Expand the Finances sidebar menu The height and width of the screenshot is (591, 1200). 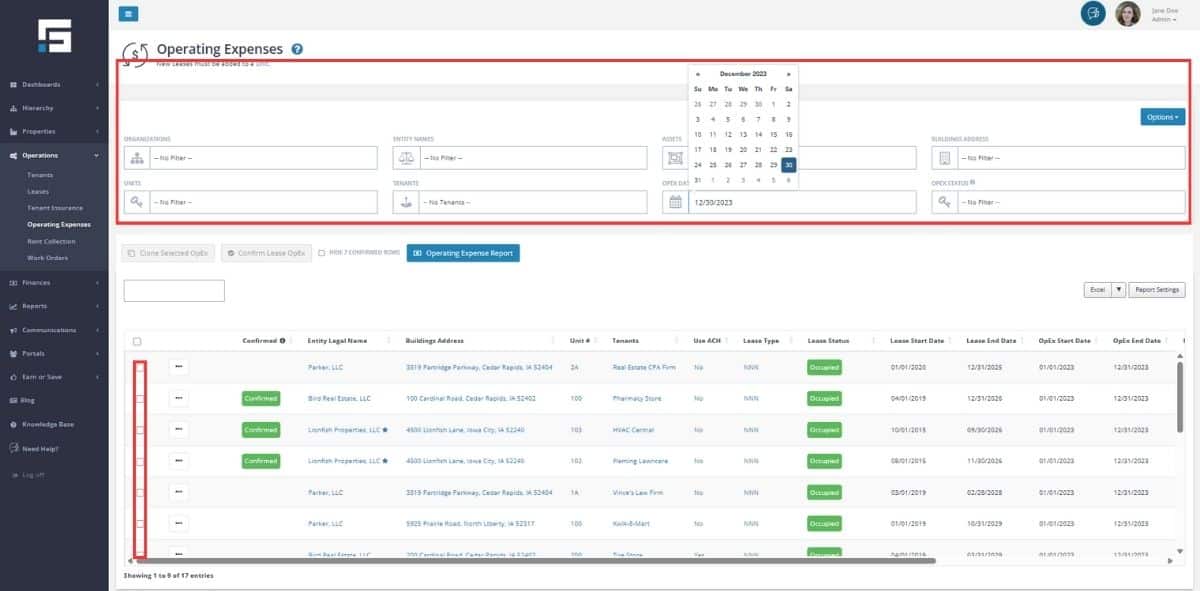click(54, 283)
